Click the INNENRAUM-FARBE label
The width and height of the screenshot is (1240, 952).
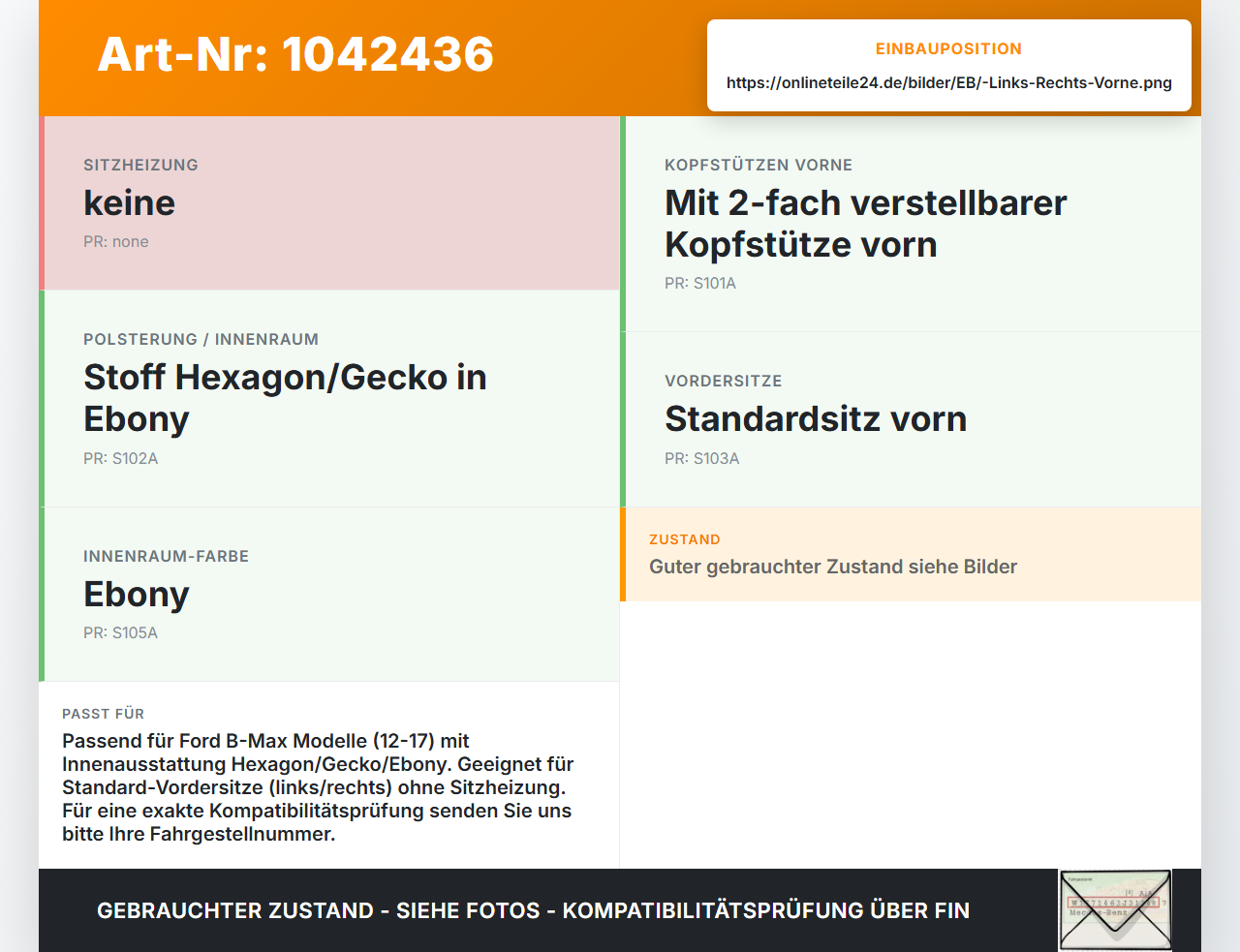click(166, 556)
